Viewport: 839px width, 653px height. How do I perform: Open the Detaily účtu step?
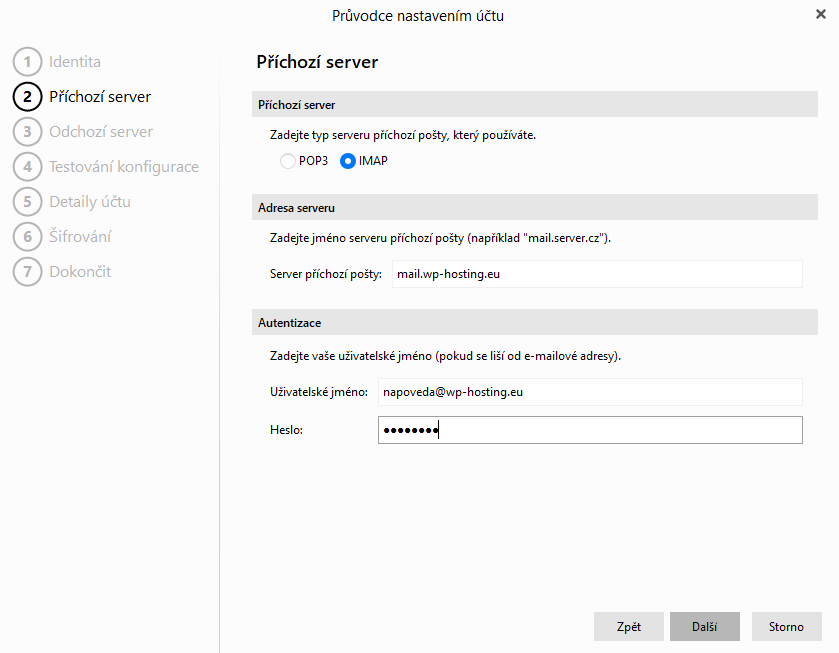[90, 202]
